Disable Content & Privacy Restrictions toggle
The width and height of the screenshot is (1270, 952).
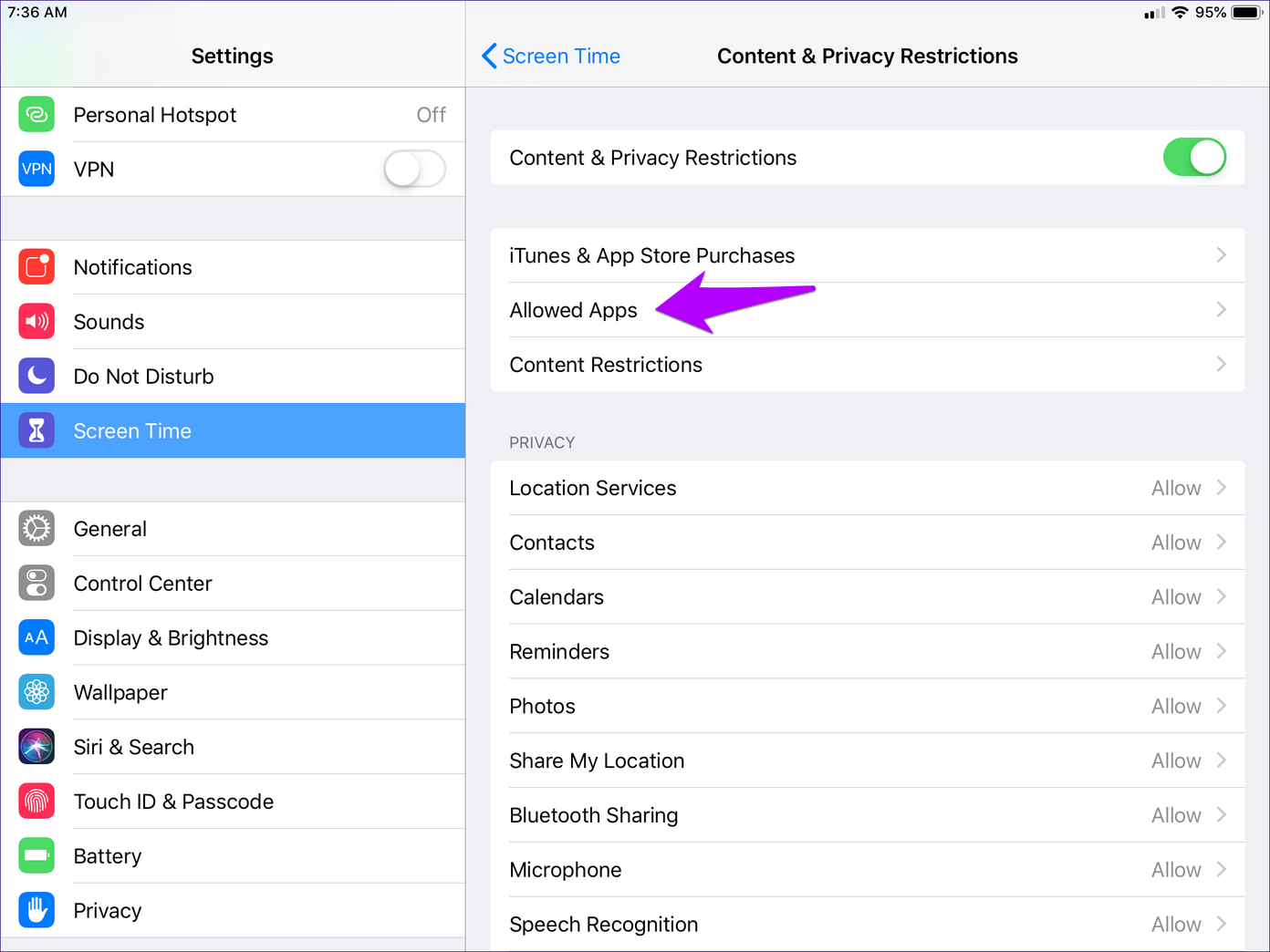pyautogui.click(x=1193, y=158)
